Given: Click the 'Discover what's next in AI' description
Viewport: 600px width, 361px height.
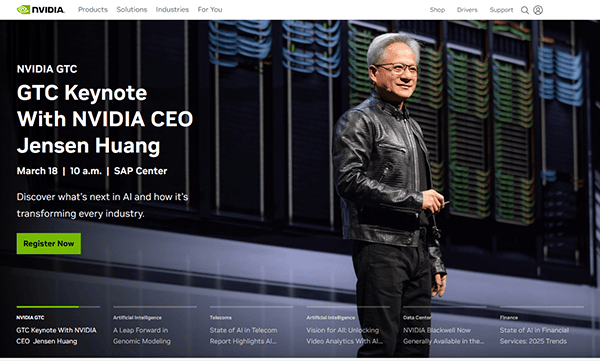Looking at the screenshot, I should (x=102, y=205).
